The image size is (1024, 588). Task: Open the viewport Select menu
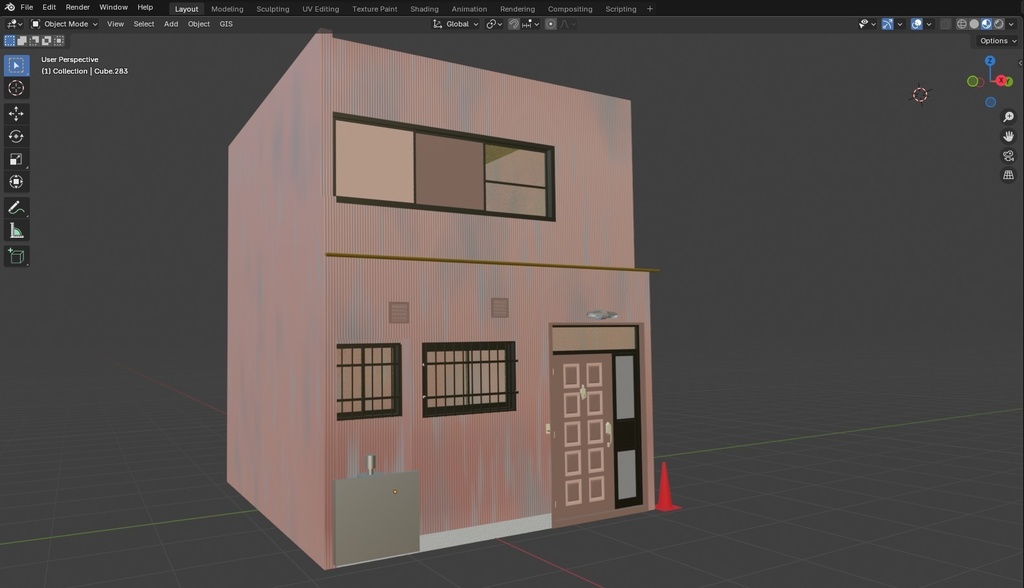144,24
